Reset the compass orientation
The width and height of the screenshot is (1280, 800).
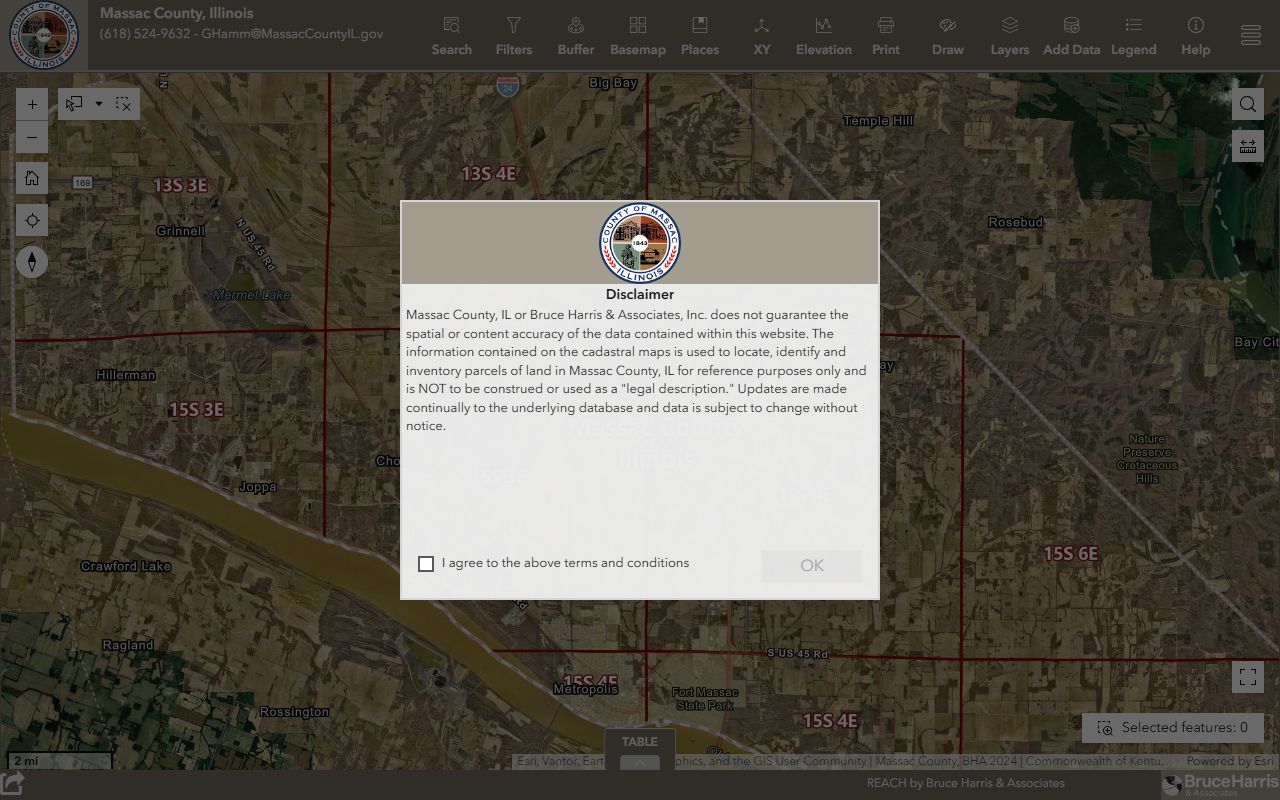click(x=32, y=262)
